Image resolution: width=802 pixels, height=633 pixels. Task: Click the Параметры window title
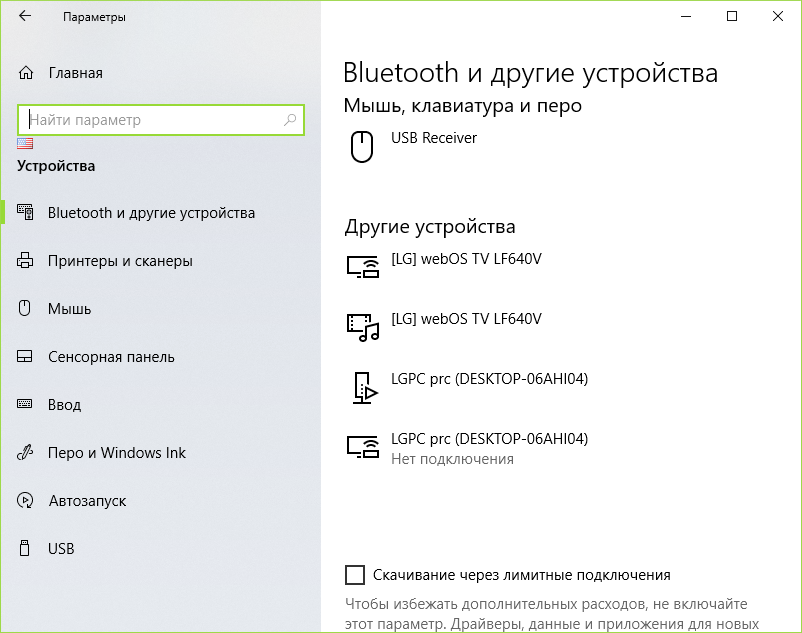94,17
